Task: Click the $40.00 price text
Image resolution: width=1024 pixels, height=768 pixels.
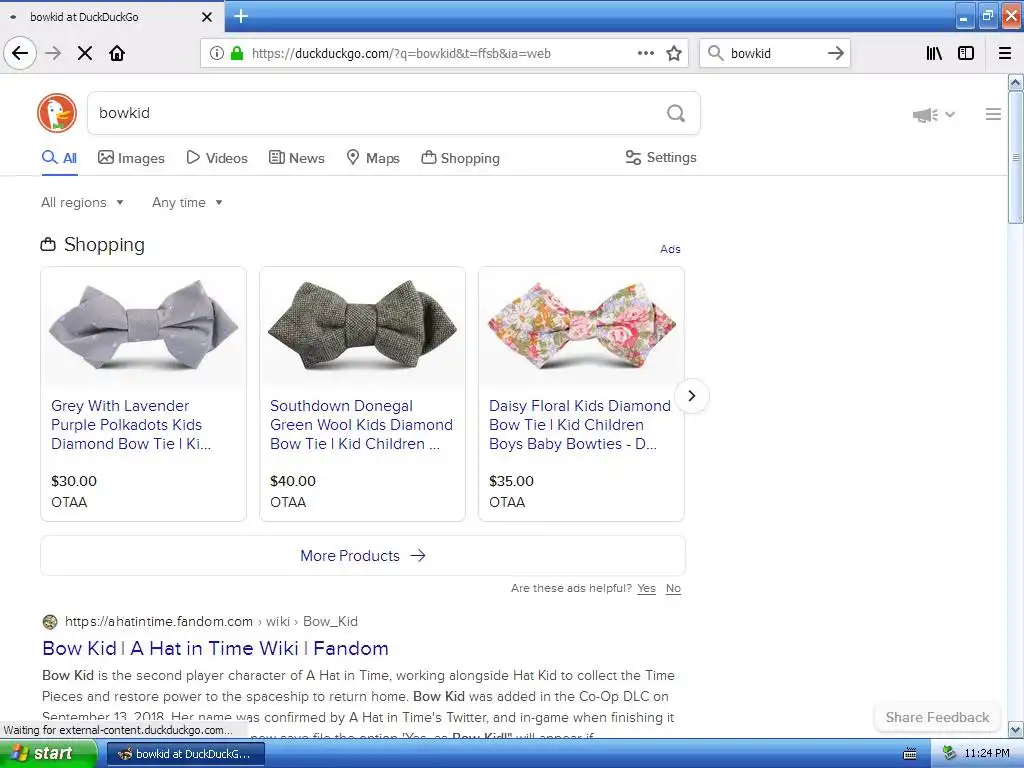Action: 293,481
